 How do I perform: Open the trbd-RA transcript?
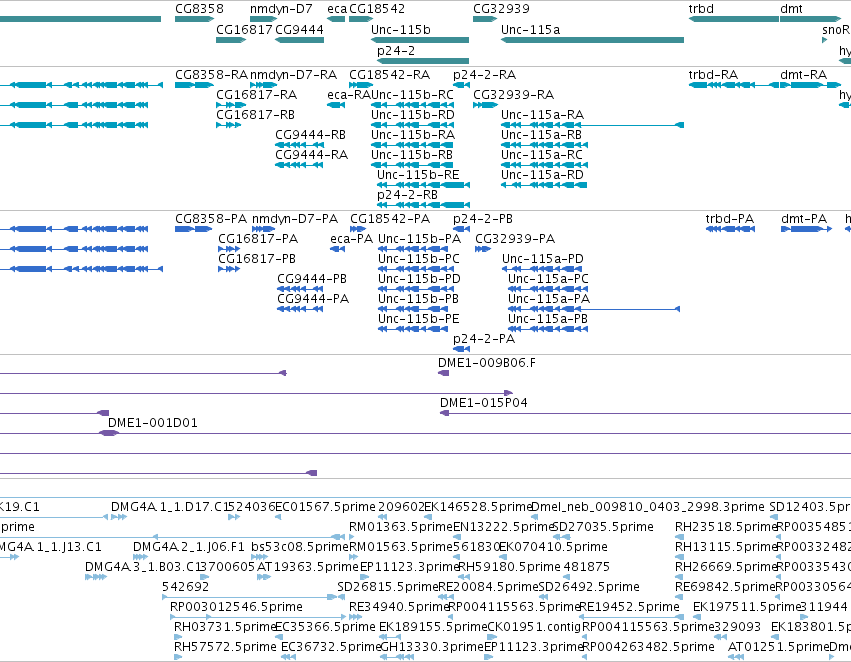[734, 85]
